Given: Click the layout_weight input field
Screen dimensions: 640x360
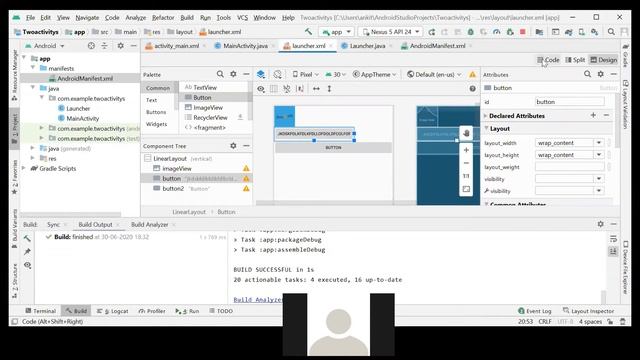Looking at the screenshot, I should [569, 167].
